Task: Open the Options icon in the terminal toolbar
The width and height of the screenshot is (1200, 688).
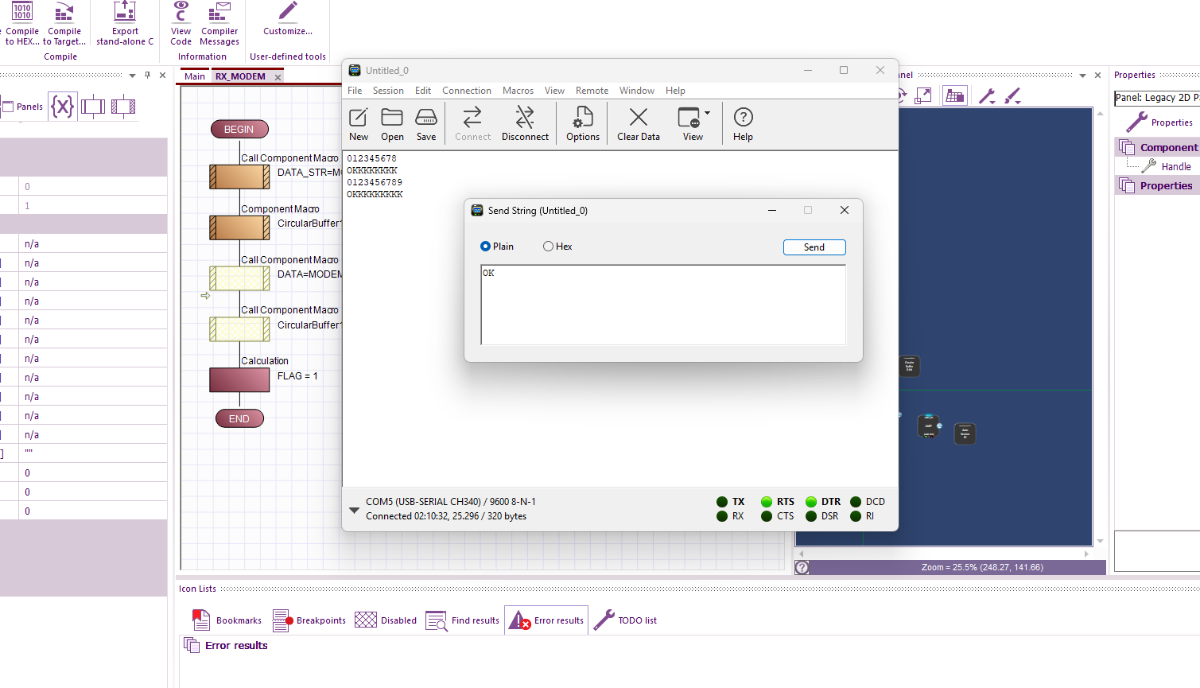Action: coord(582,122)
